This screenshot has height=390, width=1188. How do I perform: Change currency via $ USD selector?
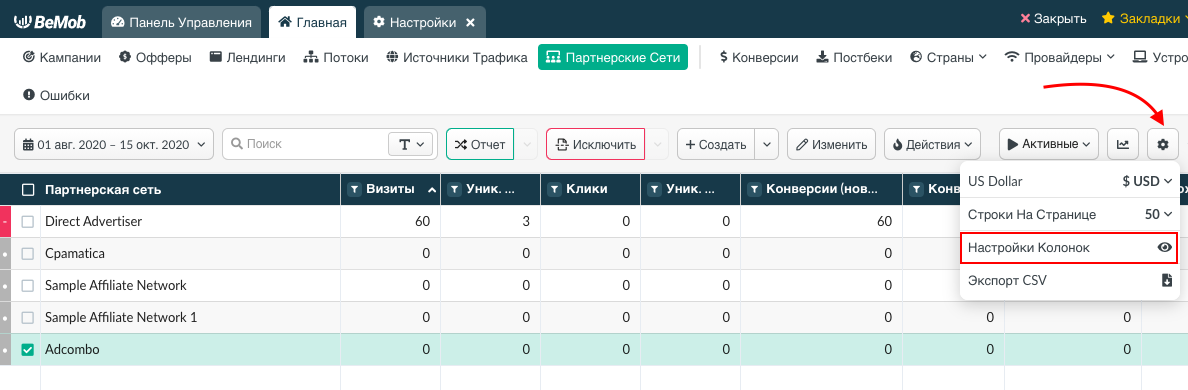(1147, 182)
